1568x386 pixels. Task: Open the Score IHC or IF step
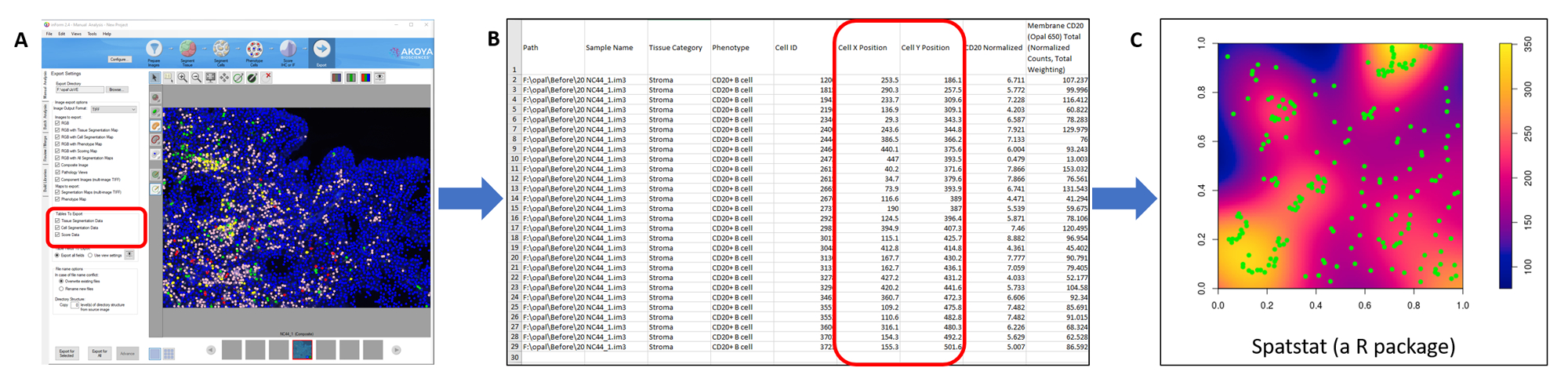tap(288, 49)
